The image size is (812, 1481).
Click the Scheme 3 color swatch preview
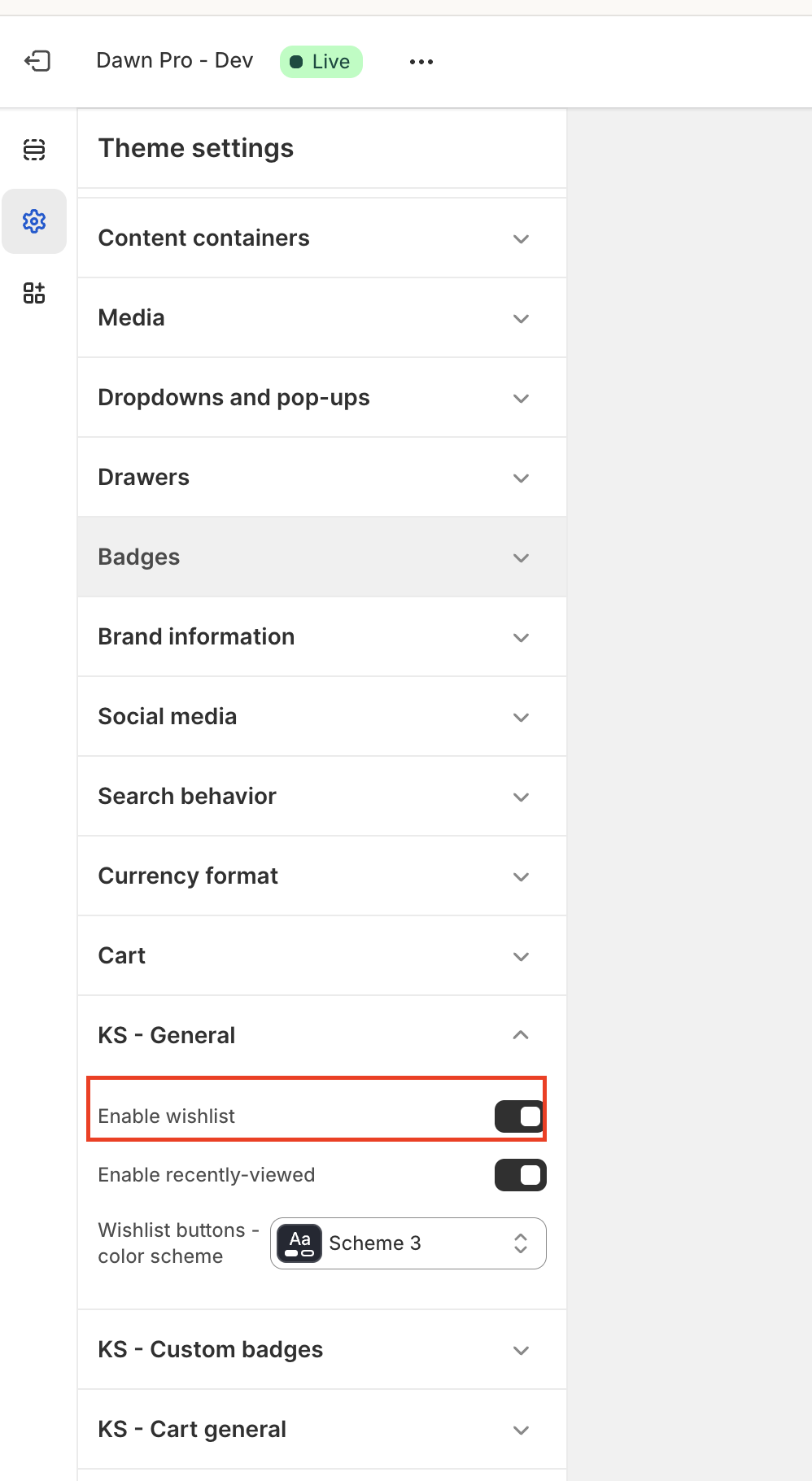299,1243
